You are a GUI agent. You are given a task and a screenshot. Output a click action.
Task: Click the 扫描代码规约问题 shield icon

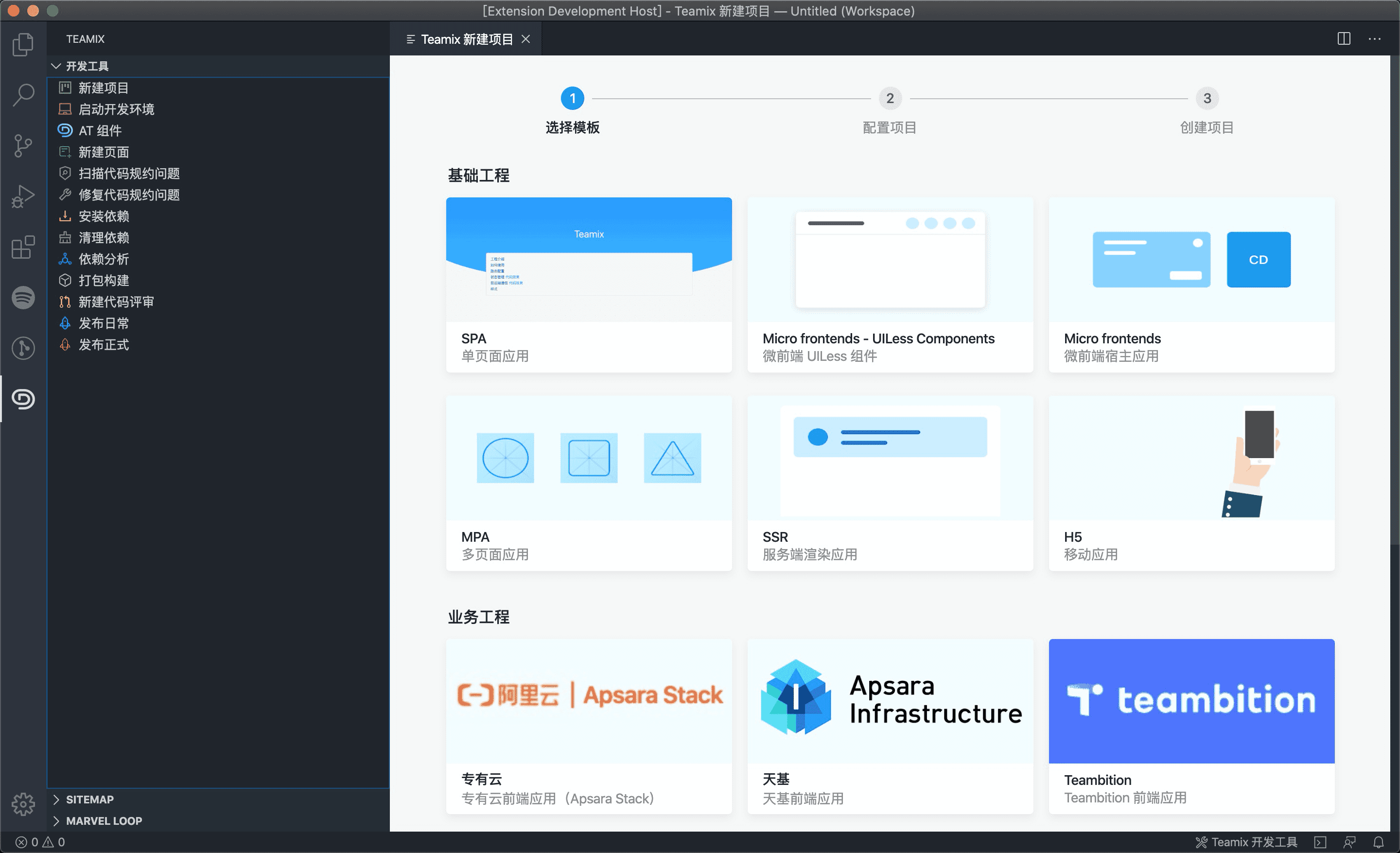coord(65,173)
